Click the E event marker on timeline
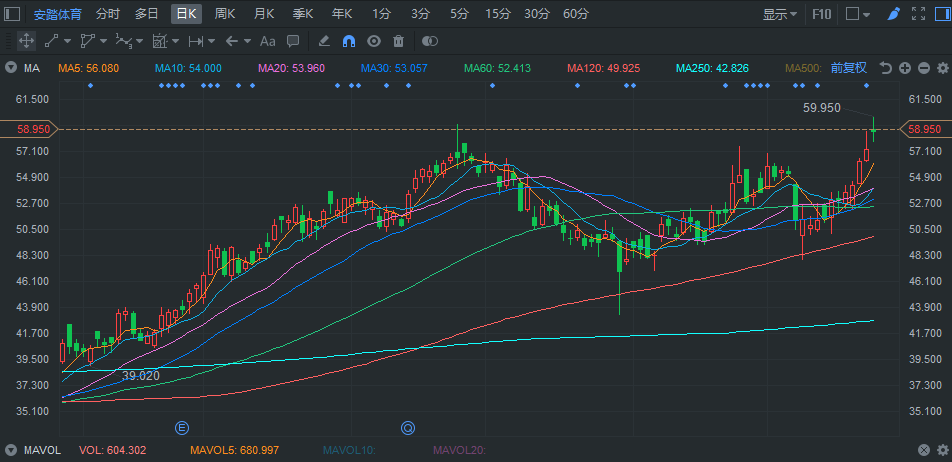Image resolution: width=952 pixels, height=462 pixels. 182,428
